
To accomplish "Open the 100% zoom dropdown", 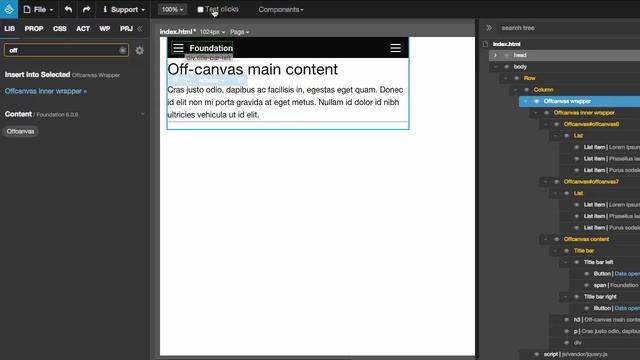I will tap(172, 9).
